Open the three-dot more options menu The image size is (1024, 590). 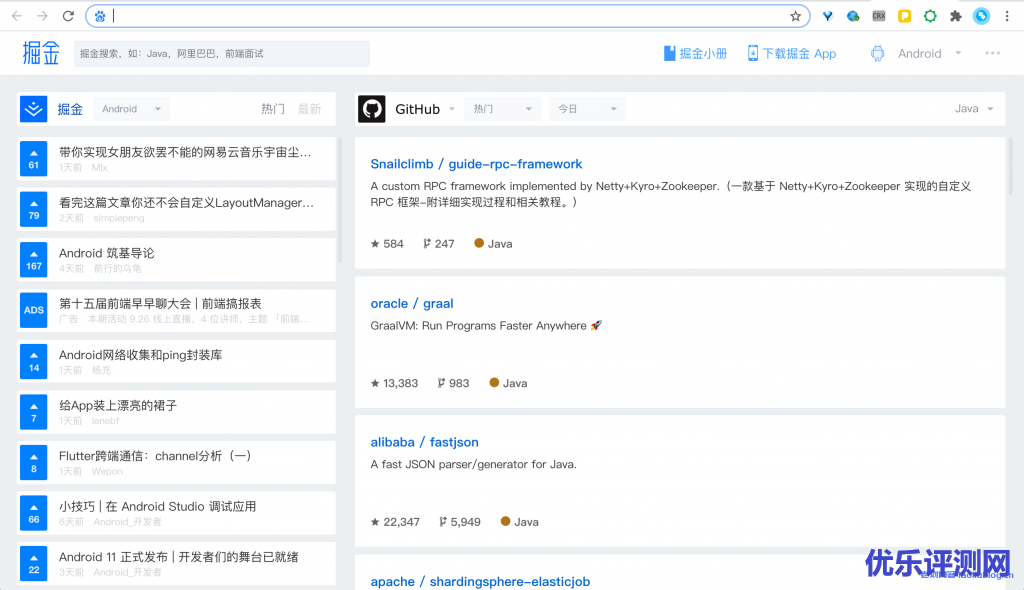(992, 54)
